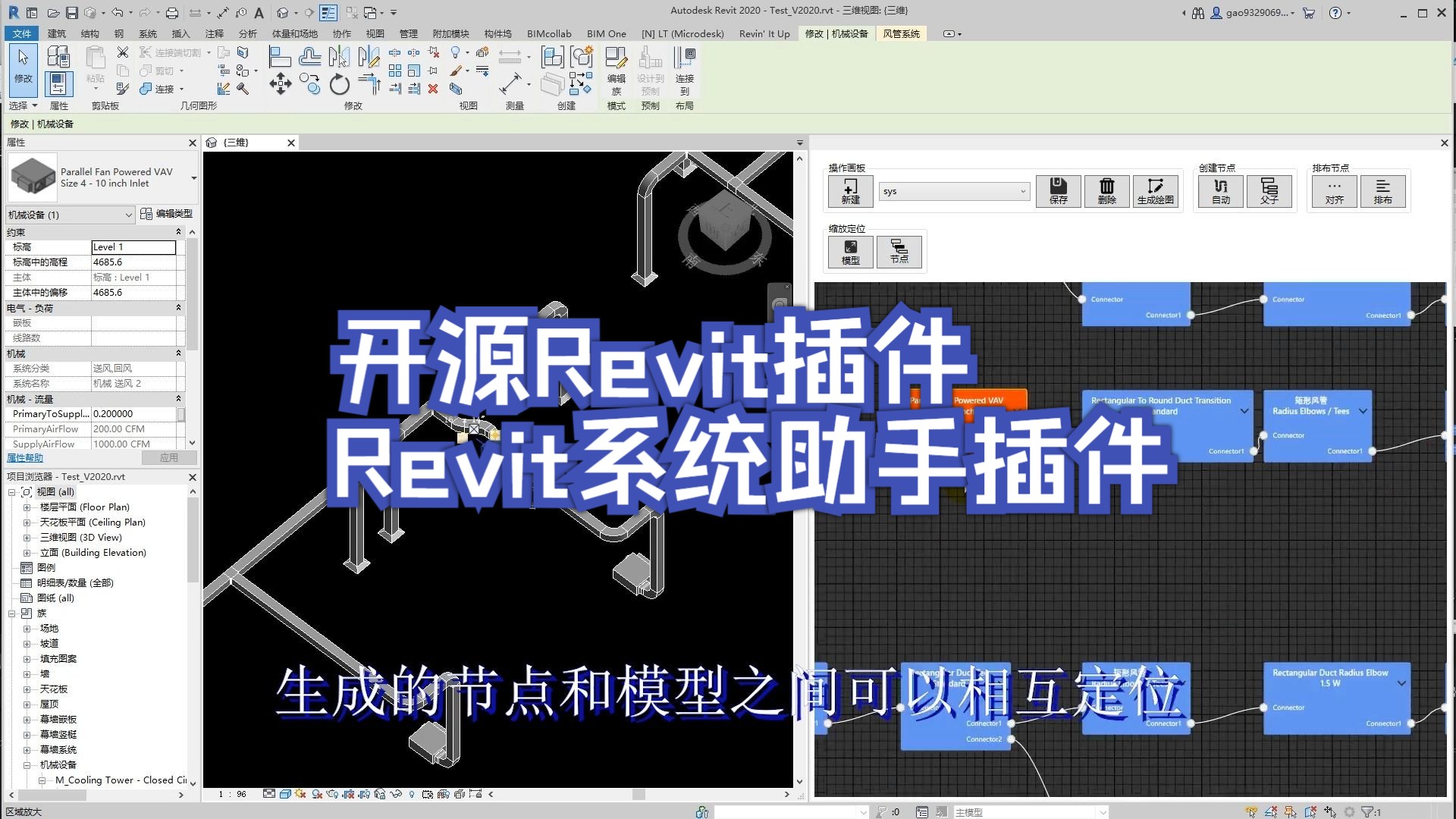Click the Visual Style cube icon in view bar

285,794
